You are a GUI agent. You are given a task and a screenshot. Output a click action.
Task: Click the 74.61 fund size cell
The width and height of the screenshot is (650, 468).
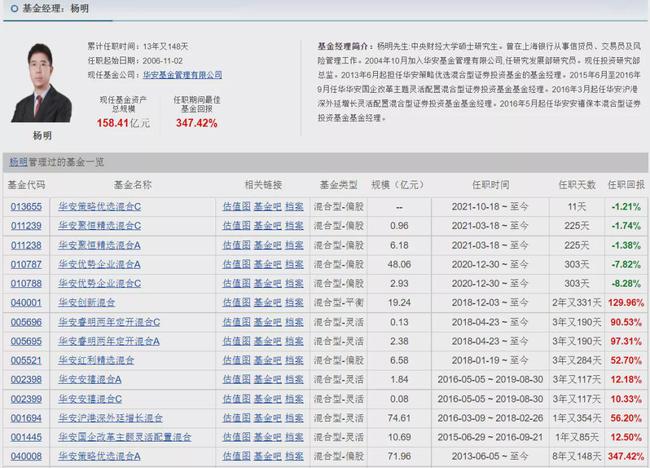pos(399,418)
